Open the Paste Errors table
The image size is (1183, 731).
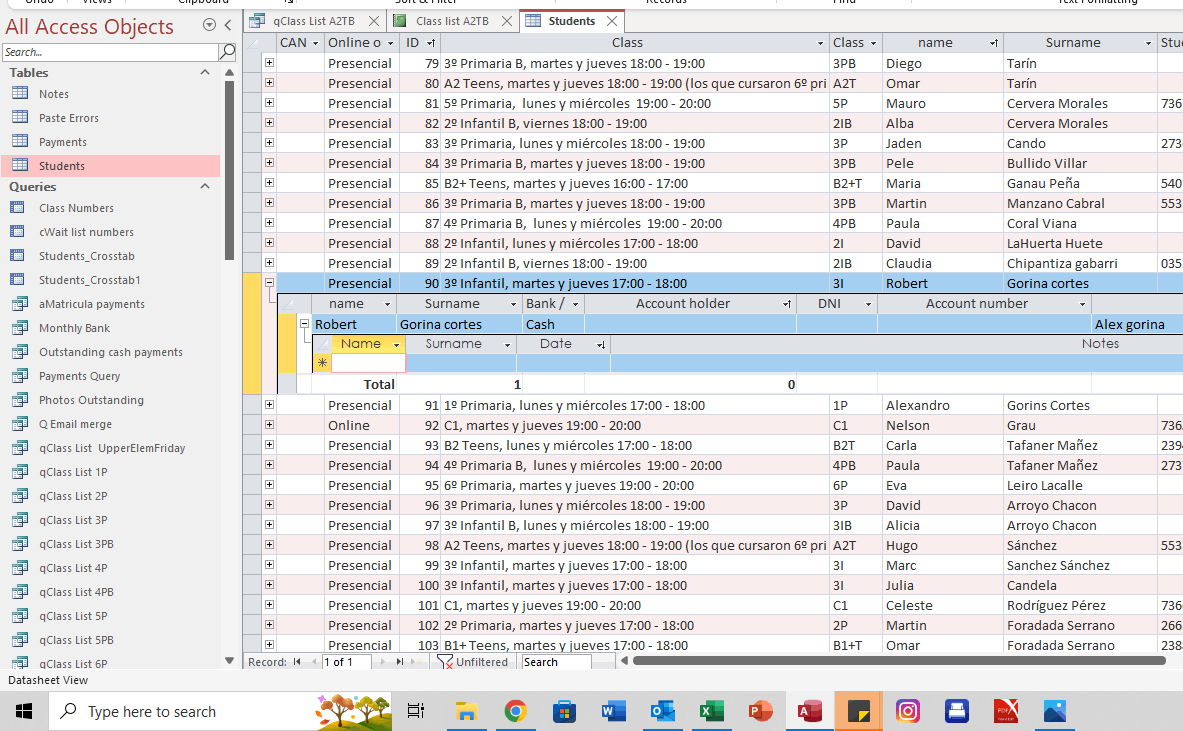pos(69,118)
